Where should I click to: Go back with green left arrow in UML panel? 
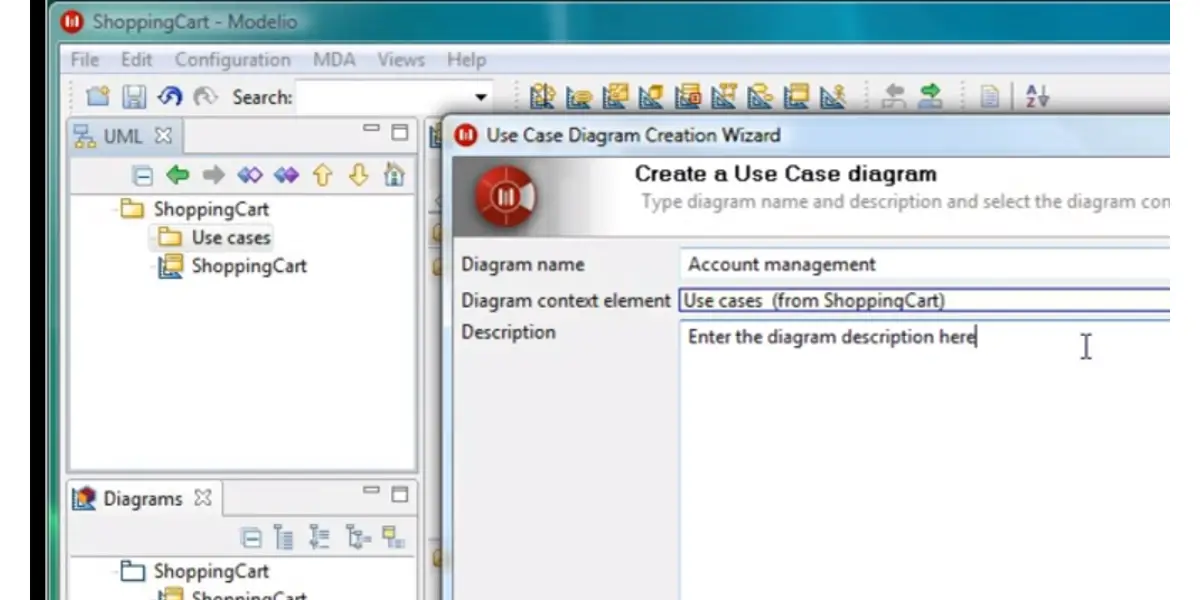coord(178,176)
